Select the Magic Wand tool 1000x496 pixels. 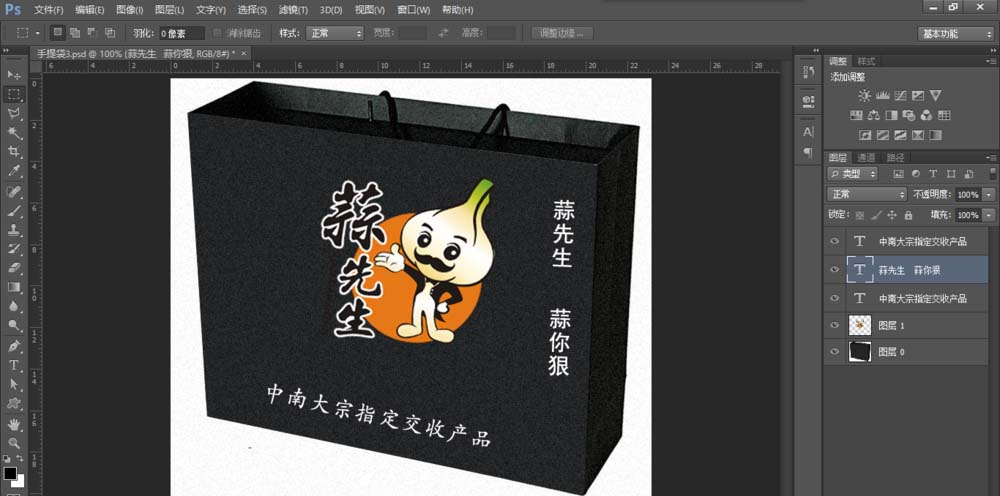click(13, 133)
